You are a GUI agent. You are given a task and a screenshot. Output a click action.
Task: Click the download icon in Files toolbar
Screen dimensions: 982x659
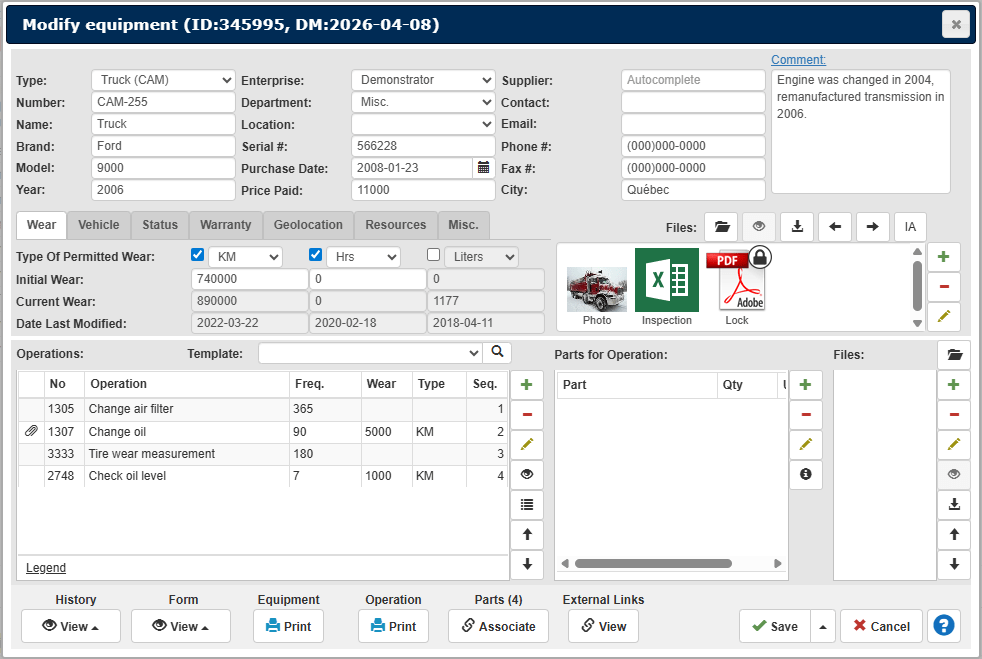pyautogui.click(x=797, y=227)
